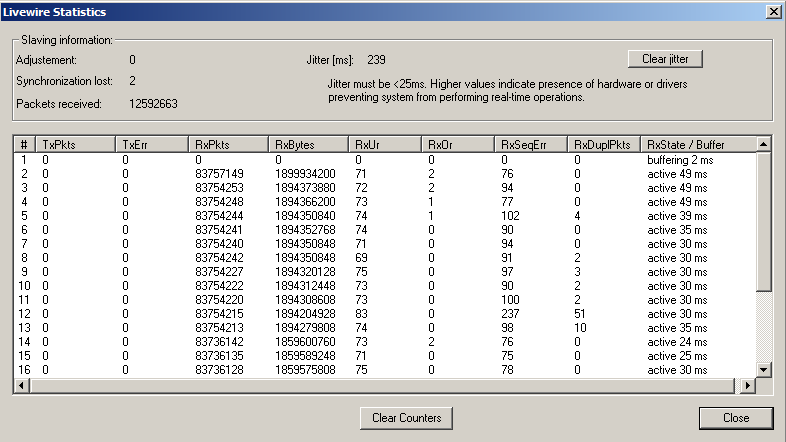Viewport: 786px width, 442px height.
Task: Click RxUr value 83 in row 12
Action: [361, 314]
